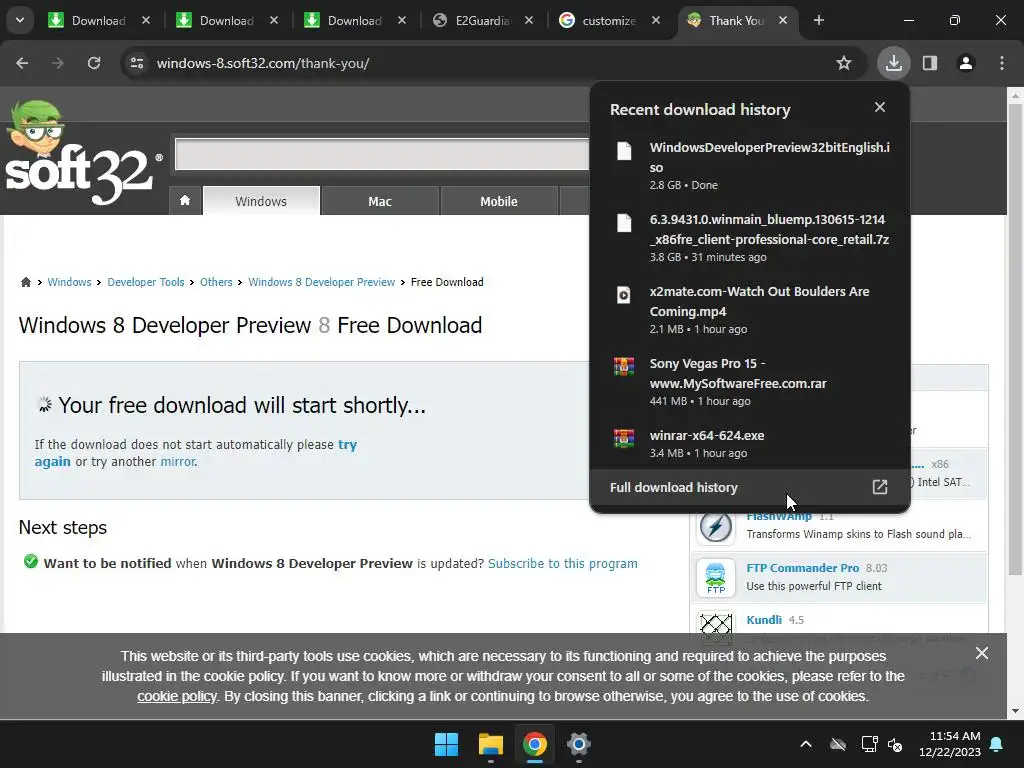Expand the tab search dropdown arrow
Image resolution: width=1024 pixels, height=768 pixels.
20,20
